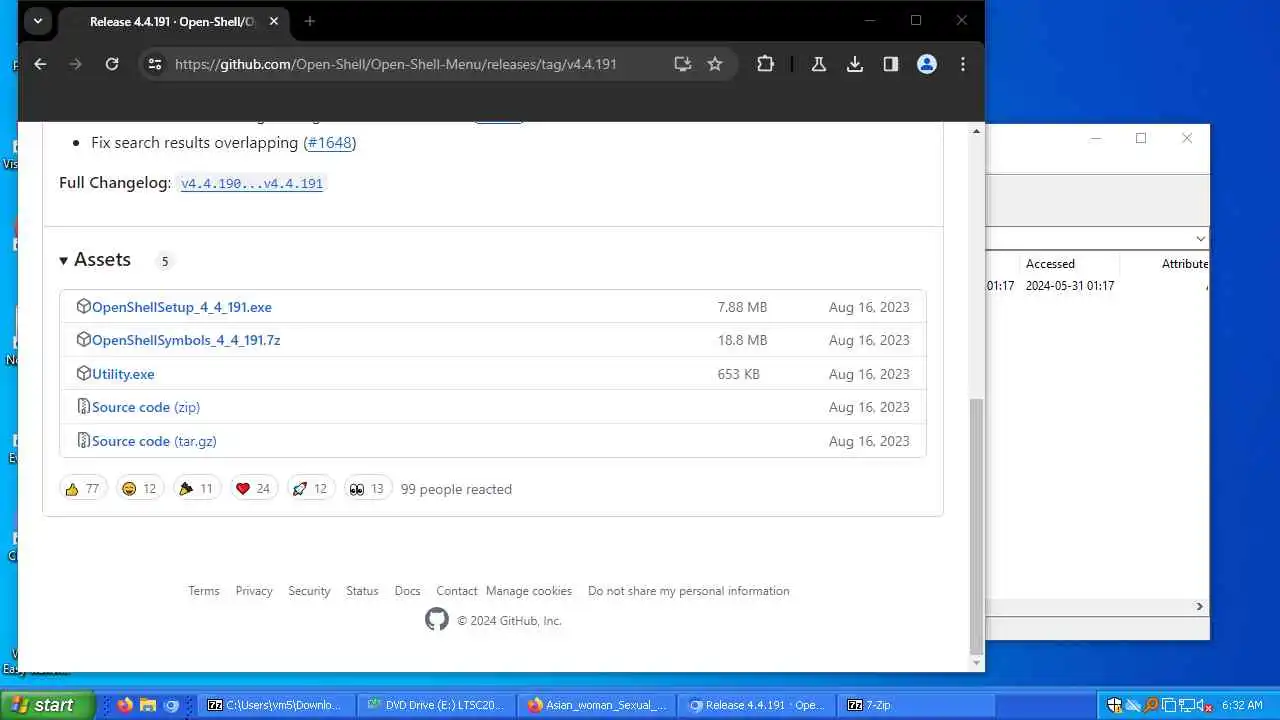The height and width of the screenshot is (720, 1280).
Task: Reload the GitHub release page
Action: pyautogui.click(x=112, y=64)
